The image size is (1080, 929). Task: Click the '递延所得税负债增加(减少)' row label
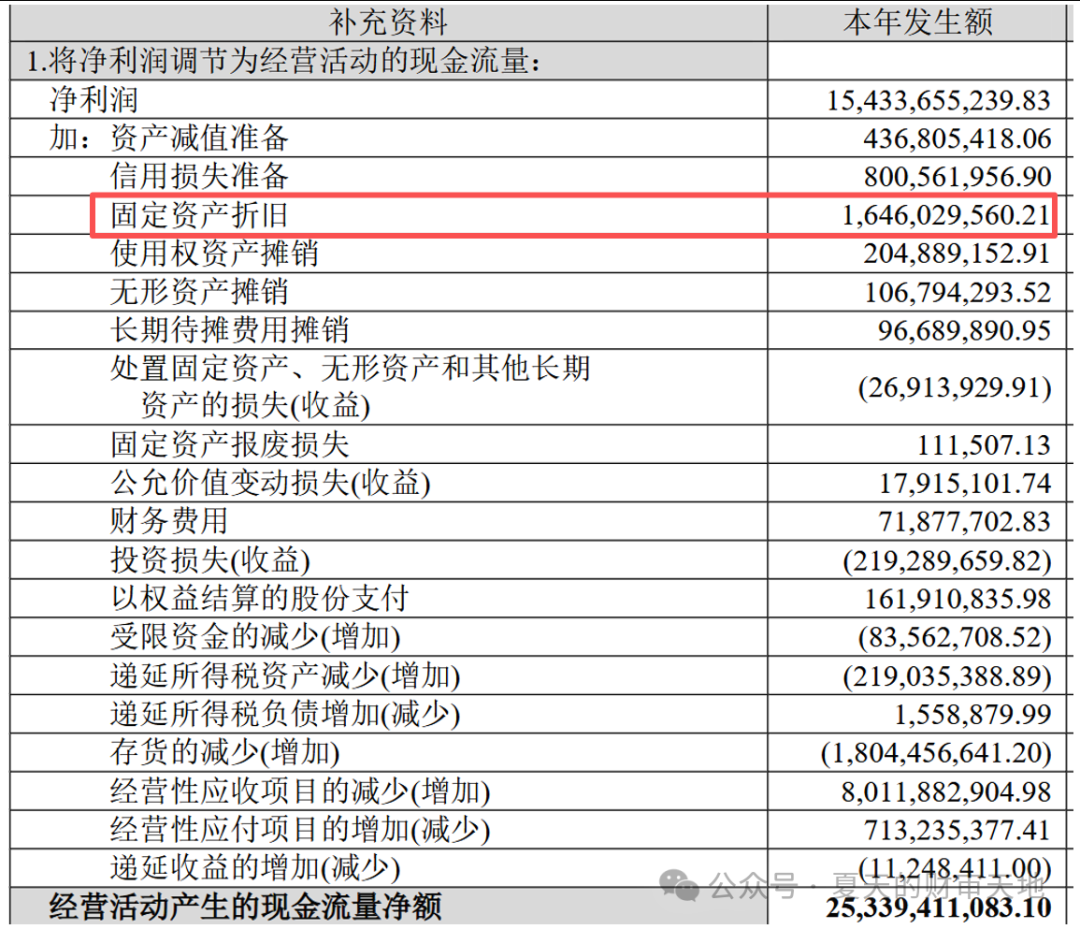point(285,714)
